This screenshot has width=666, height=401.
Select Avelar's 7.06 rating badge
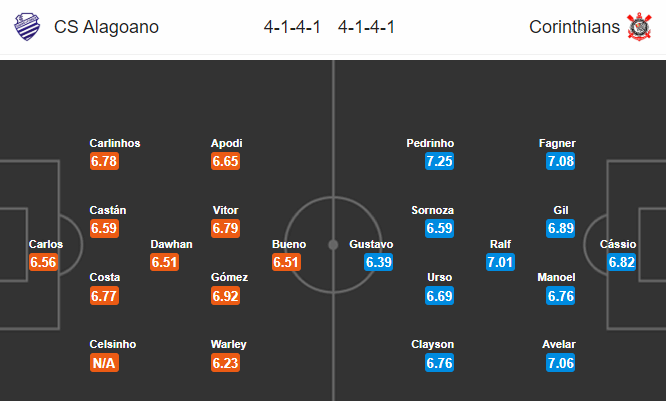tap(561, 363)
